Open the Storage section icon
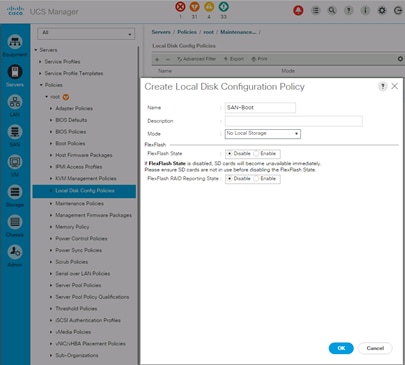405x365 pixels. tap(15, 192)
